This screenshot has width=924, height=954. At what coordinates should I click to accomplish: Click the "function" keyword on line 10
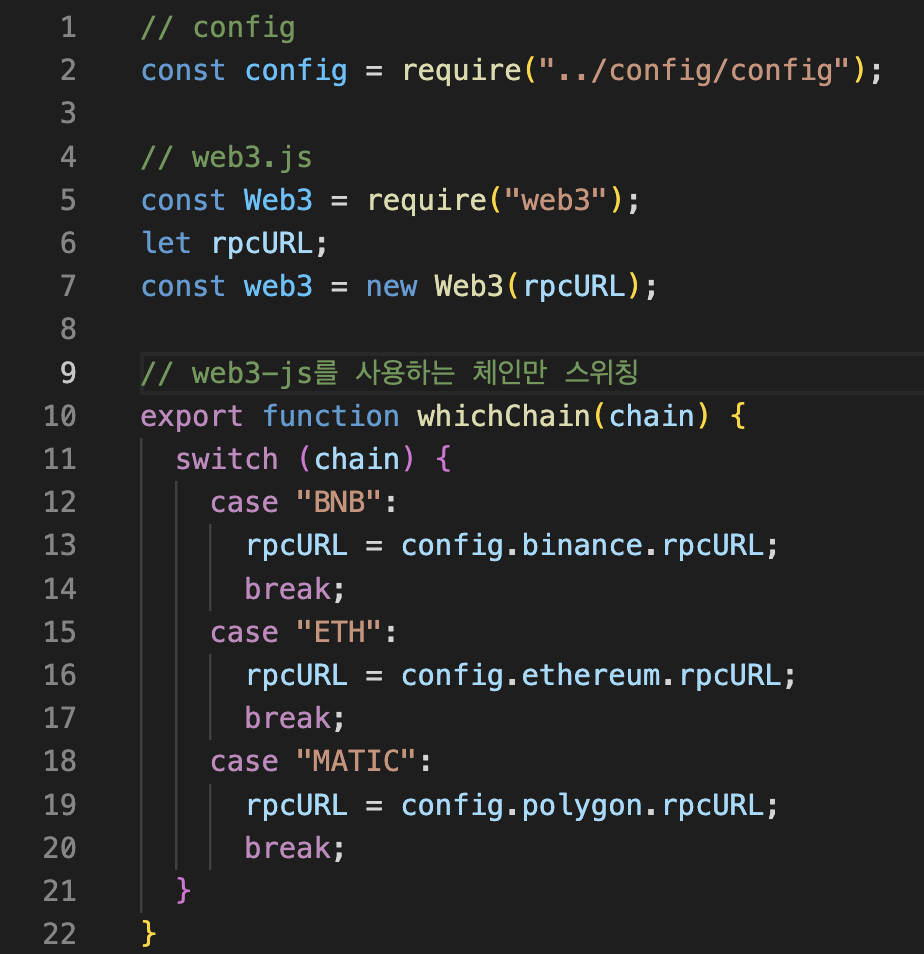[x=331, y=417]
